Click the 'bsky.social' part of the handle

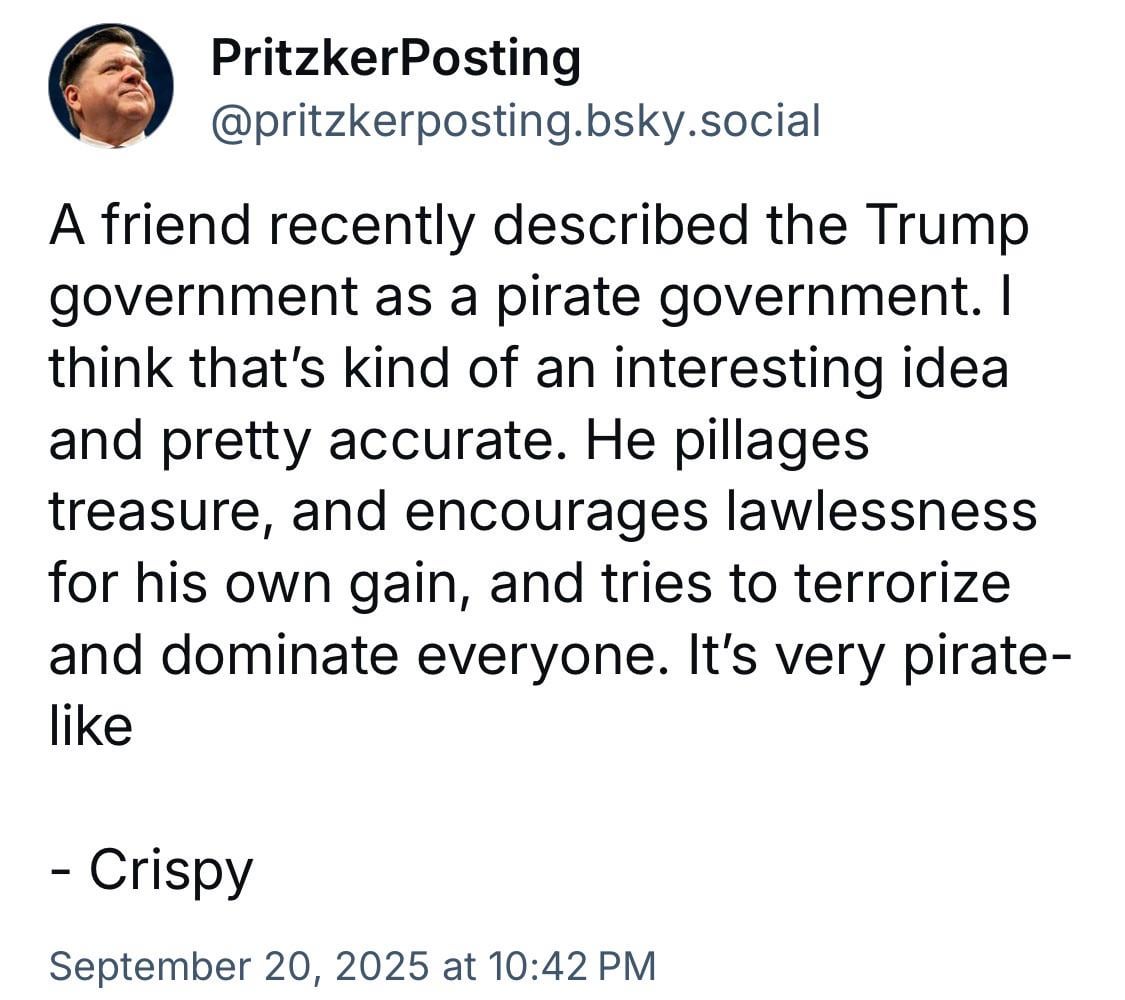pyautogui.click(x=703, y=121)
